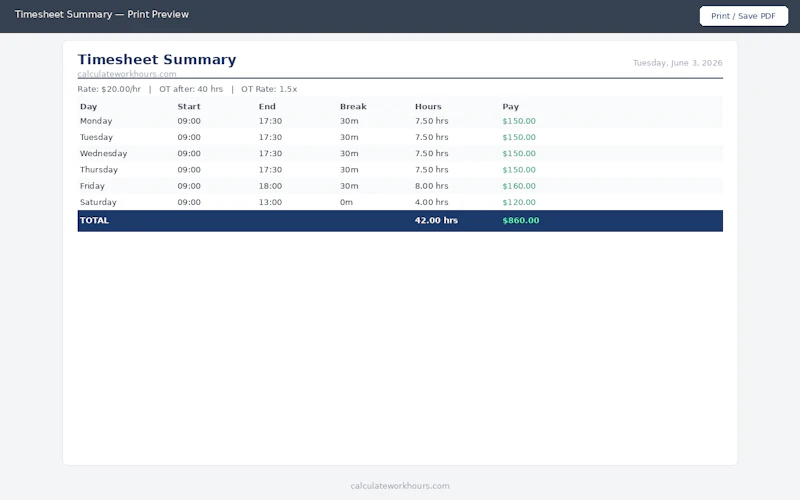Click the OT after: 40 hrs text

click(191, 89)
